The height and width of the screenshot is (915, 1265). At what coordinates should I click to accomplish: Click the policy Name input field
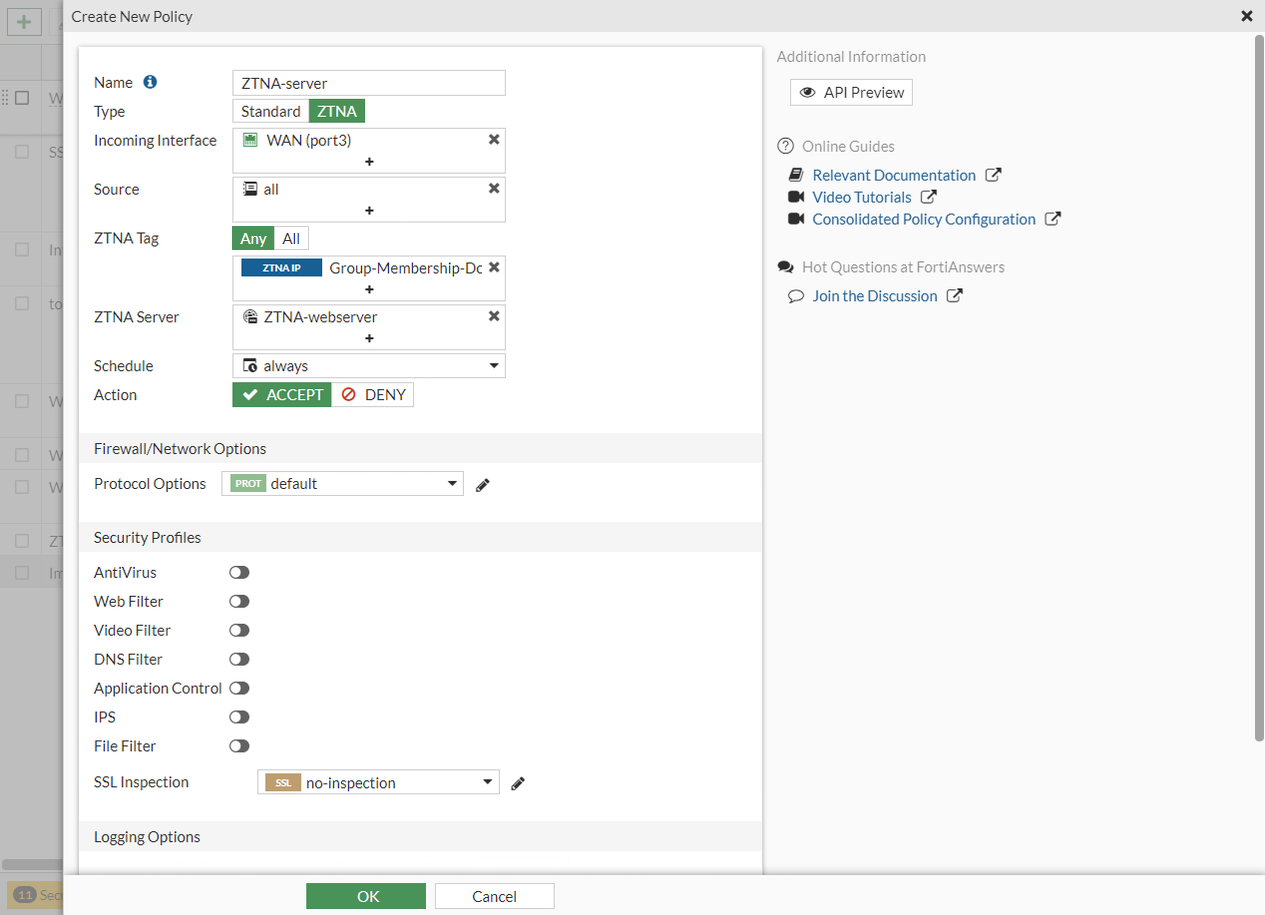(369, 83)
